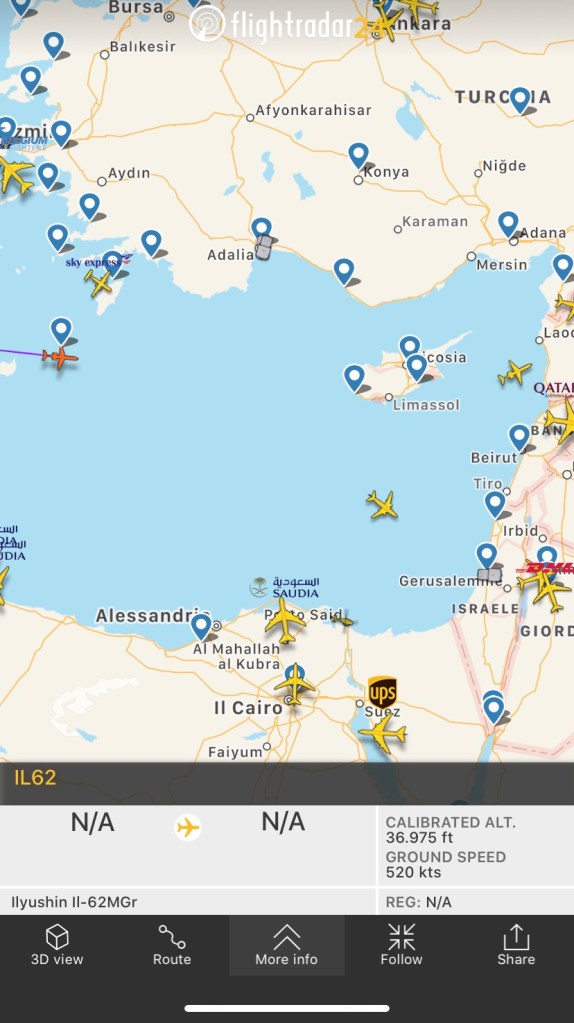Screen dimensions: 574x1023
Task: Open the IL62 flight header bar
Action: pos(287,778)
